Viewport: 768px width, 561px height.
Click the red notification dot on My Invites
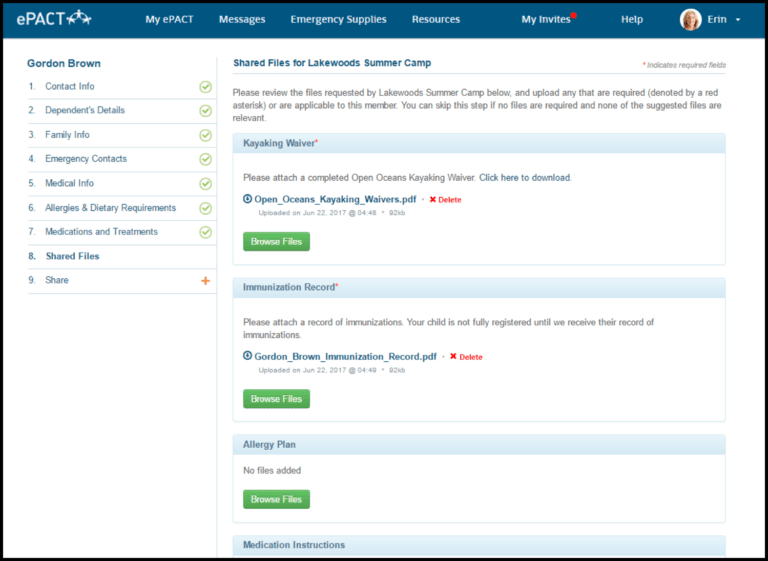point(574,15)
